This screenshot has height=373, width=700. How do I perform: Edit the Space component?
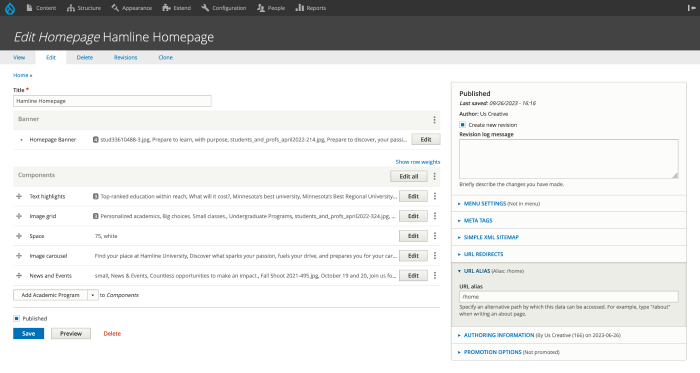(x=413, y=236)
